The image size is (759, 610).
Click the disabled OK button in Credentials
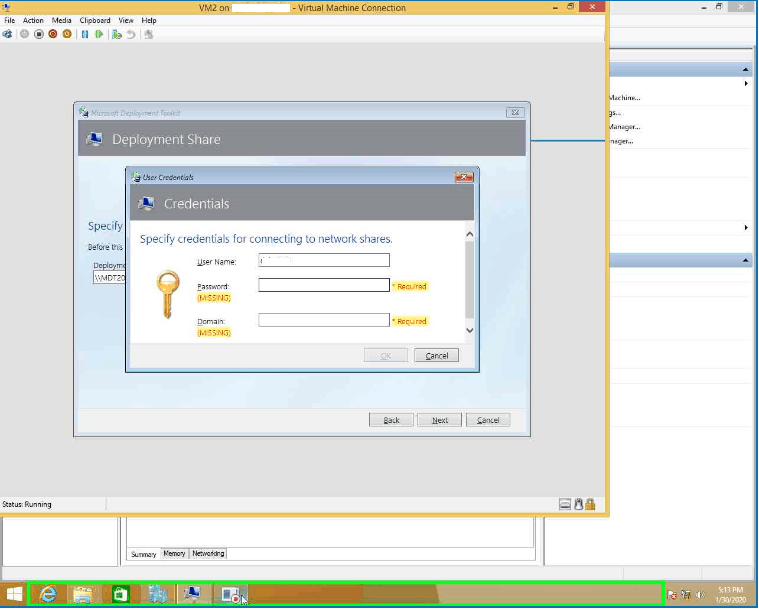386,356
